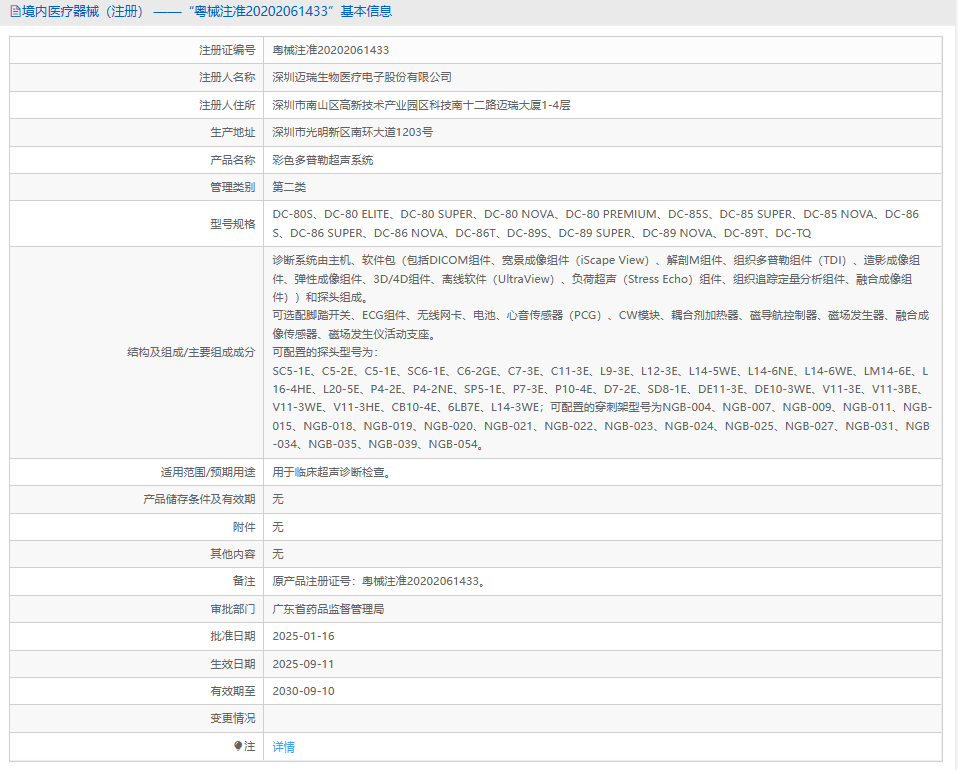Click the 生效日期 label
This screenshot has height=770, width=958.
(x=233, y=664)
